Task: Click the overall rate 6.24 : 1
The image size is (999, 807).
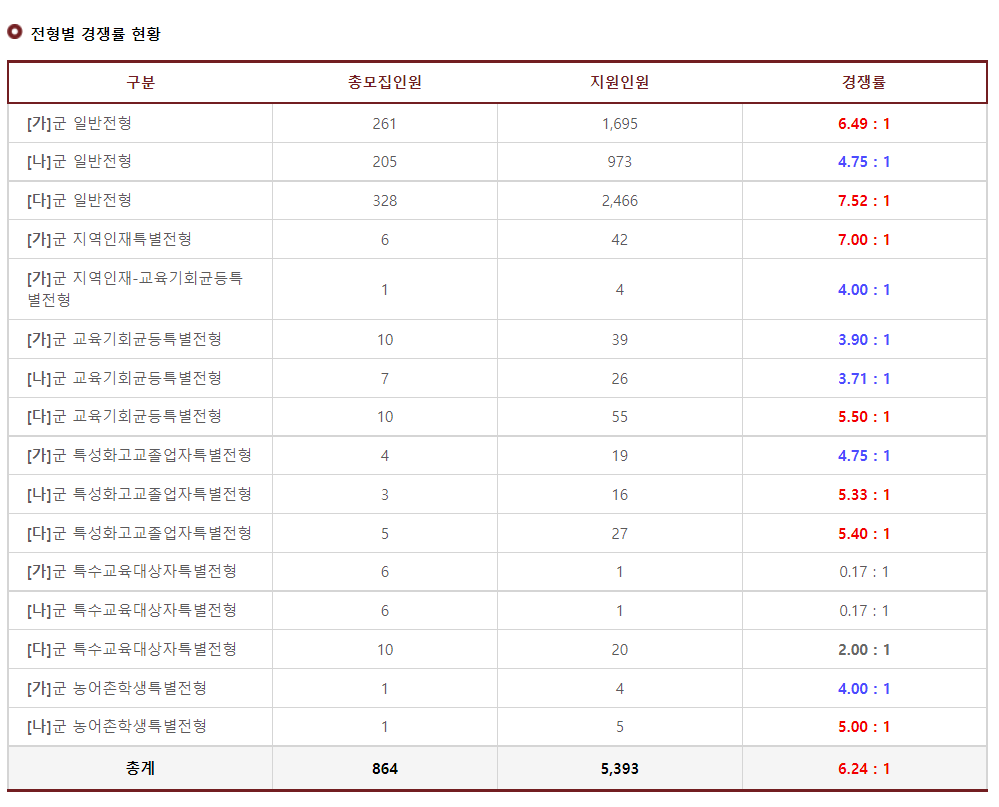Action: (863, 768)
